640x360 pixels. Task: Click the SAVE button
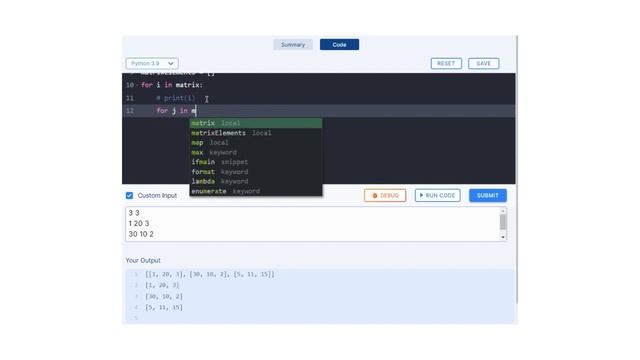tap(483, 63)
